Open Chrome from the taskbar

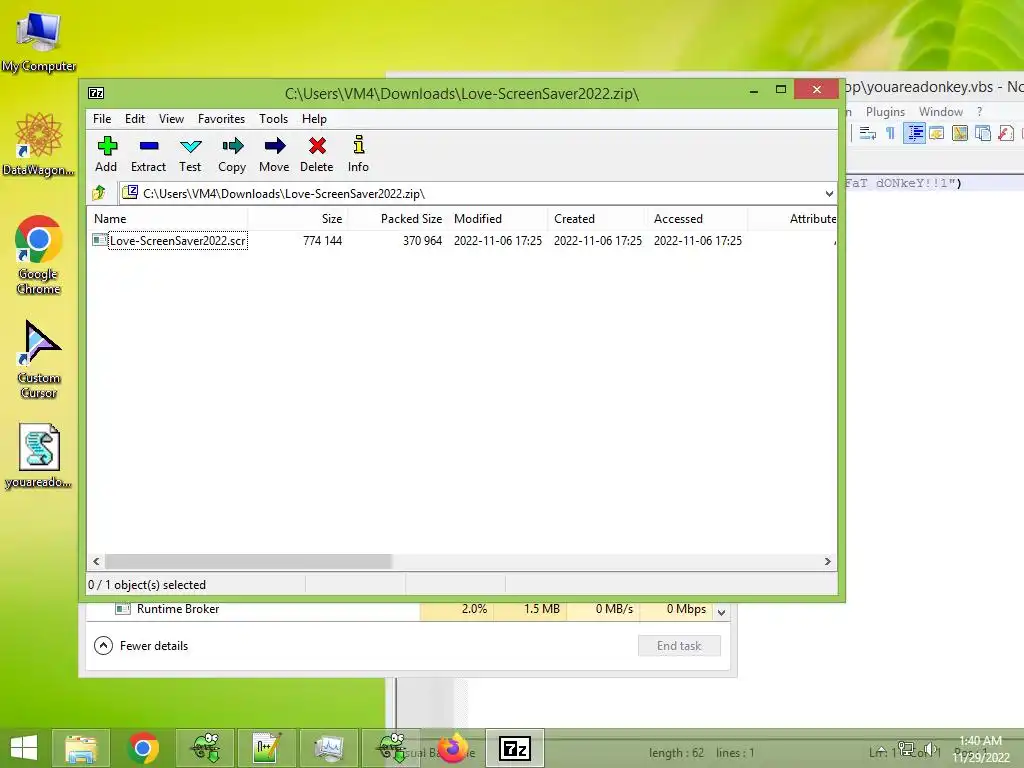coord(143,748)
